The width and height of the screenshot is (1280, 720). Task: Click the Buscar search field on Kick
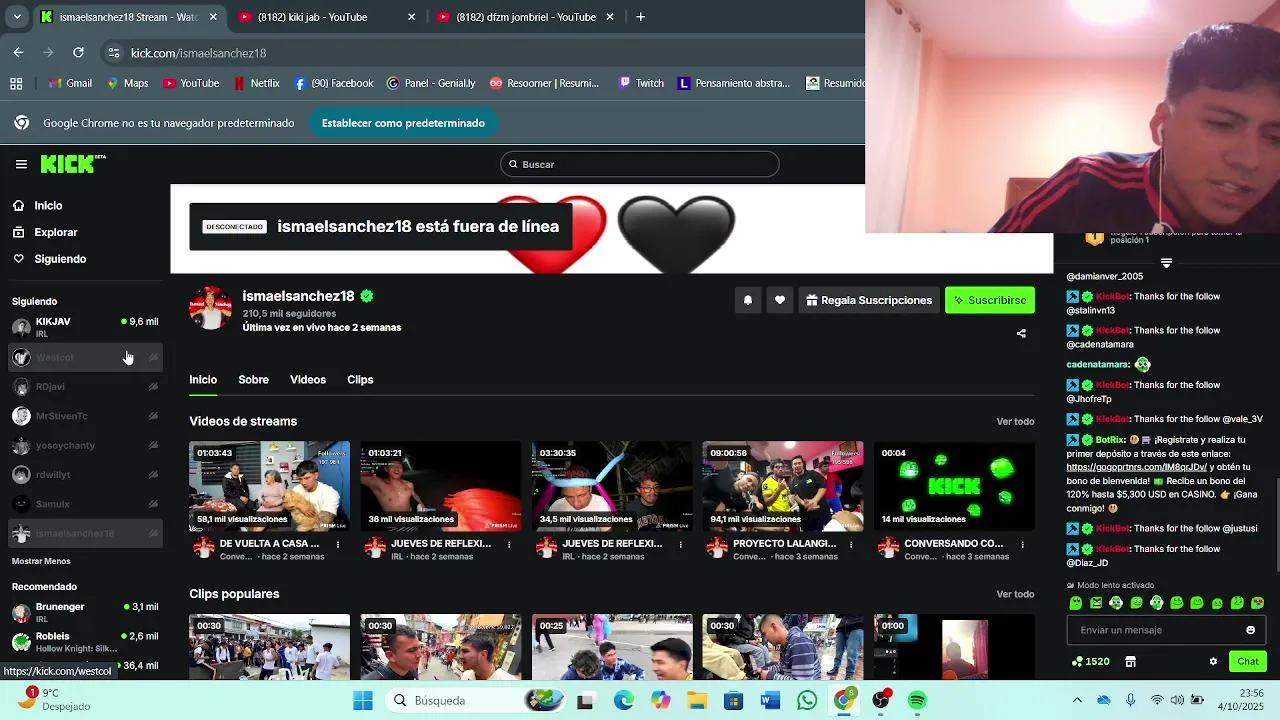640,164
